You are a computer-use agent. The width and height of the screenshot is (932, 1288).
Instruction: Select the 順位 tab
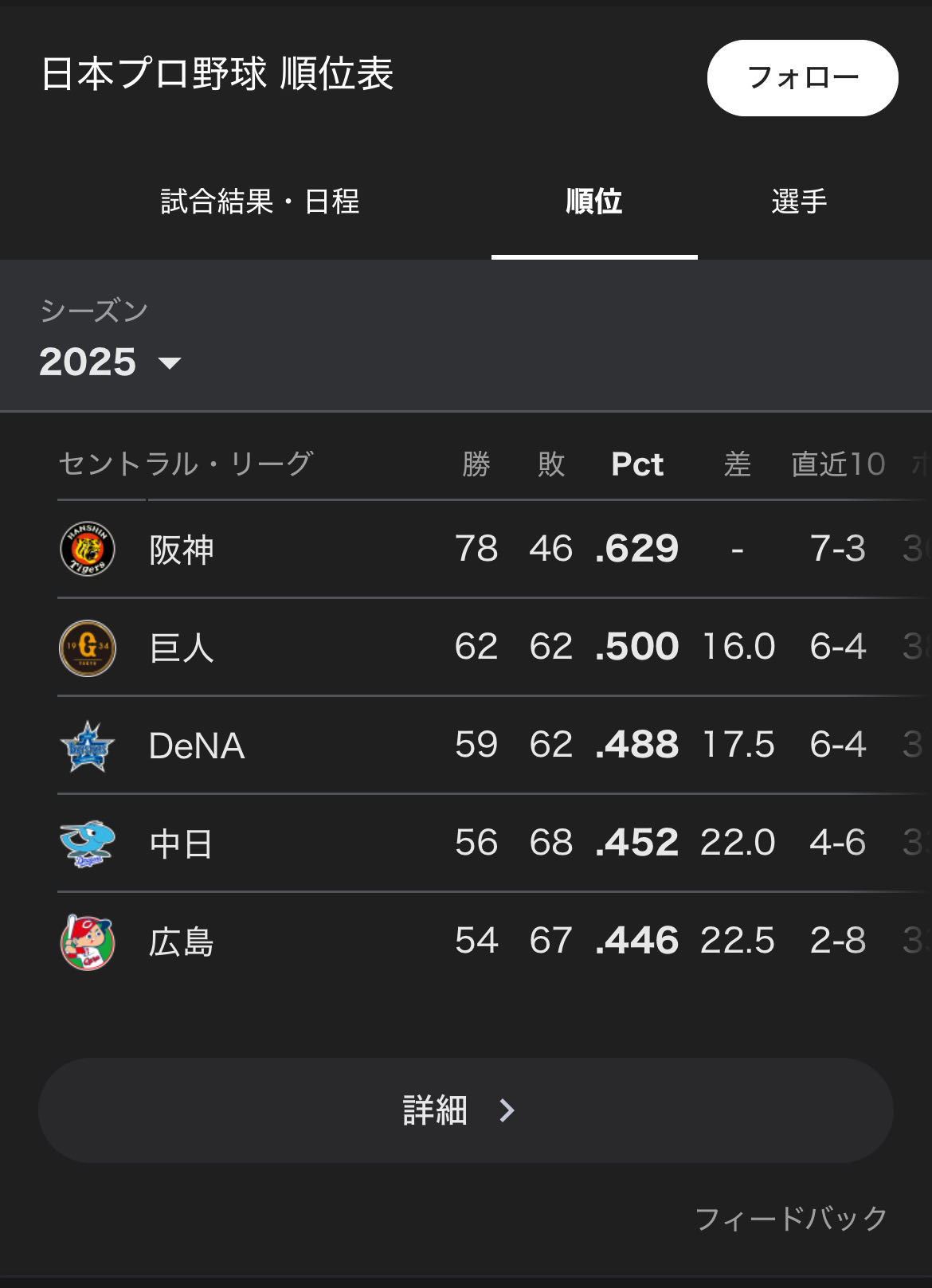(594, 202)
